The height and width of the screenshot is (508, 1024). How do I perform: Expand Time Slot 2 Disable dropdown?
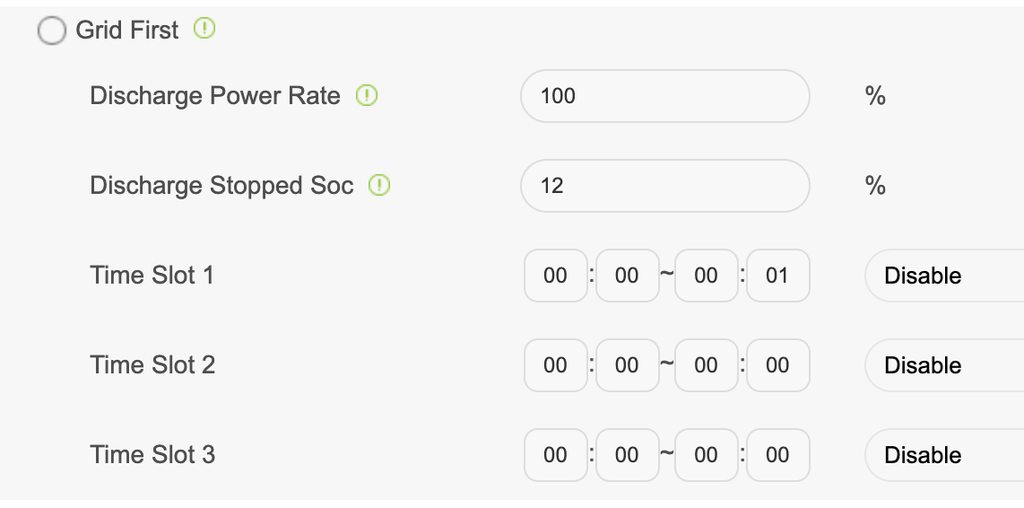(x=943, y=365)
